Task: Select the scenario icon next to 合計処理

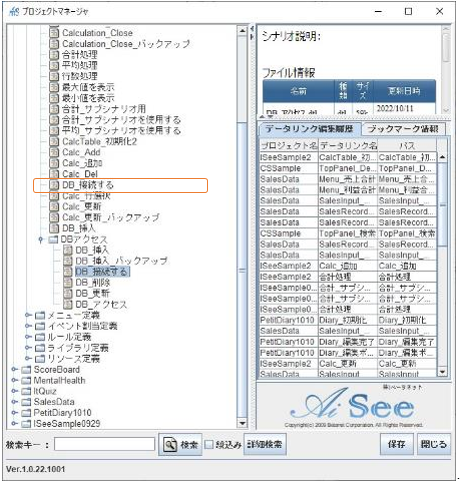Action: tap(54, 54)
